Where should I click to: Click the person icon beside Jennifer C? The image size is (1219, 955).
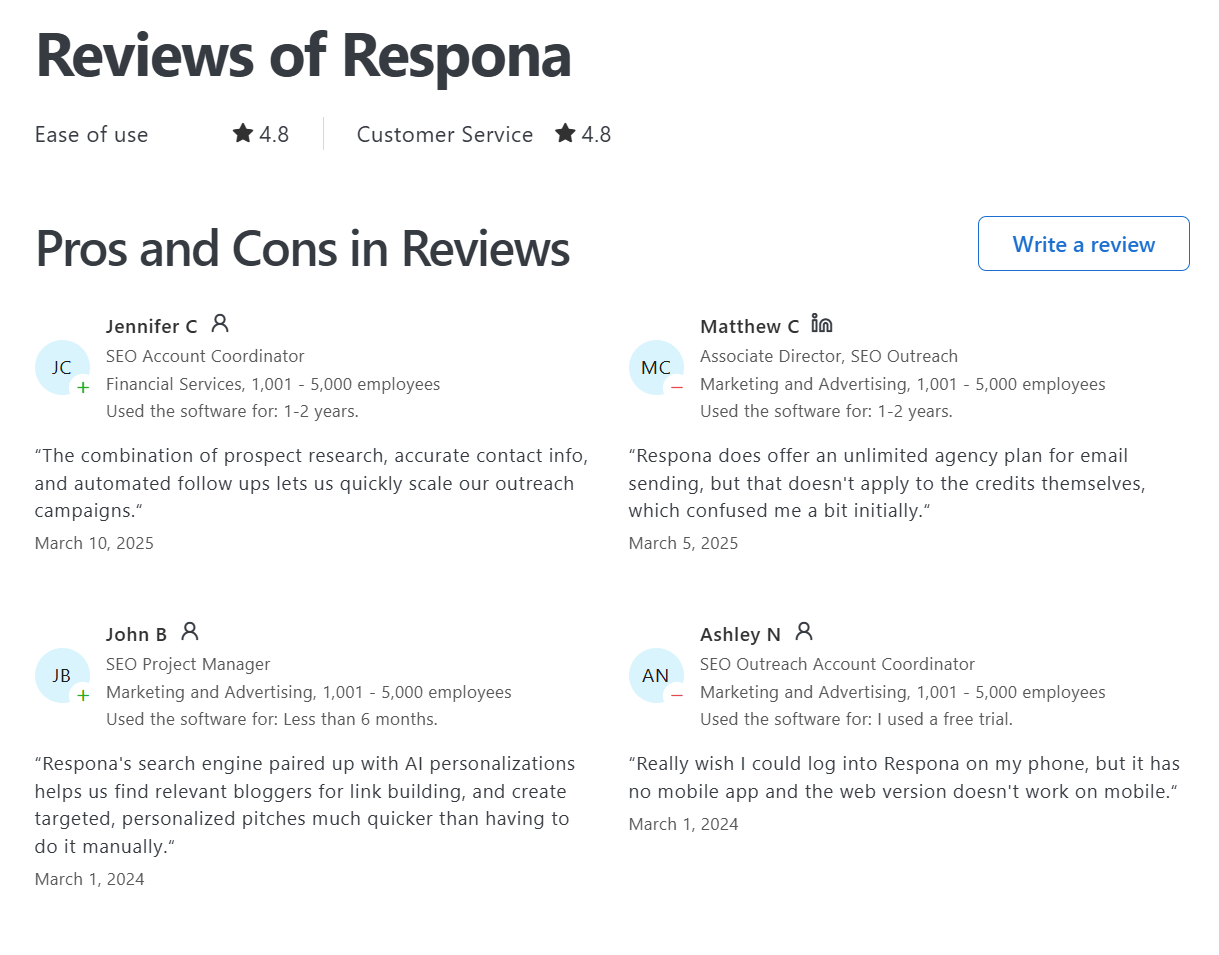click(221, 324)
